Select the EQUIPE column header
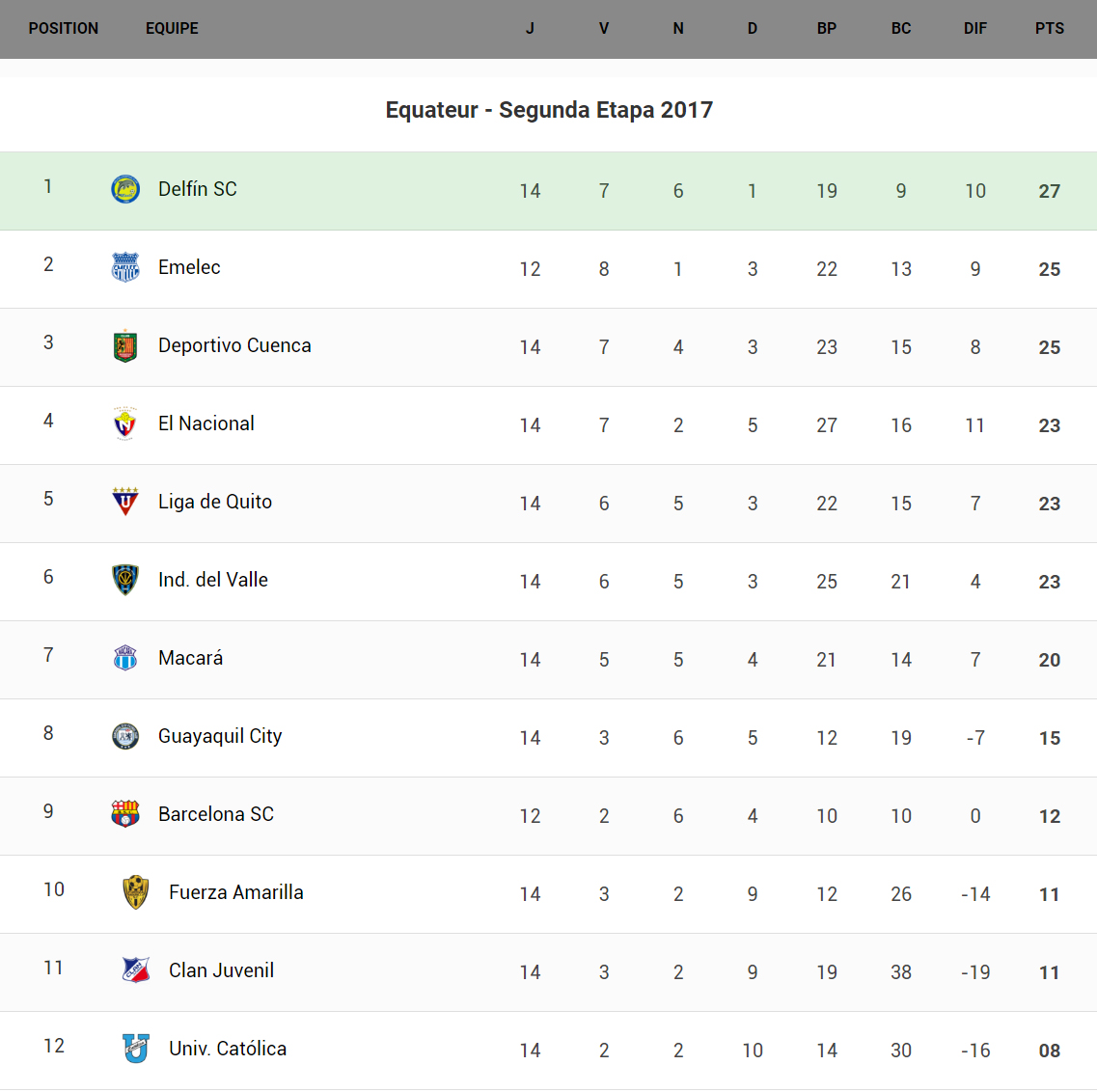Viewport: 1097px width, 1092px height. click(172, 29)
